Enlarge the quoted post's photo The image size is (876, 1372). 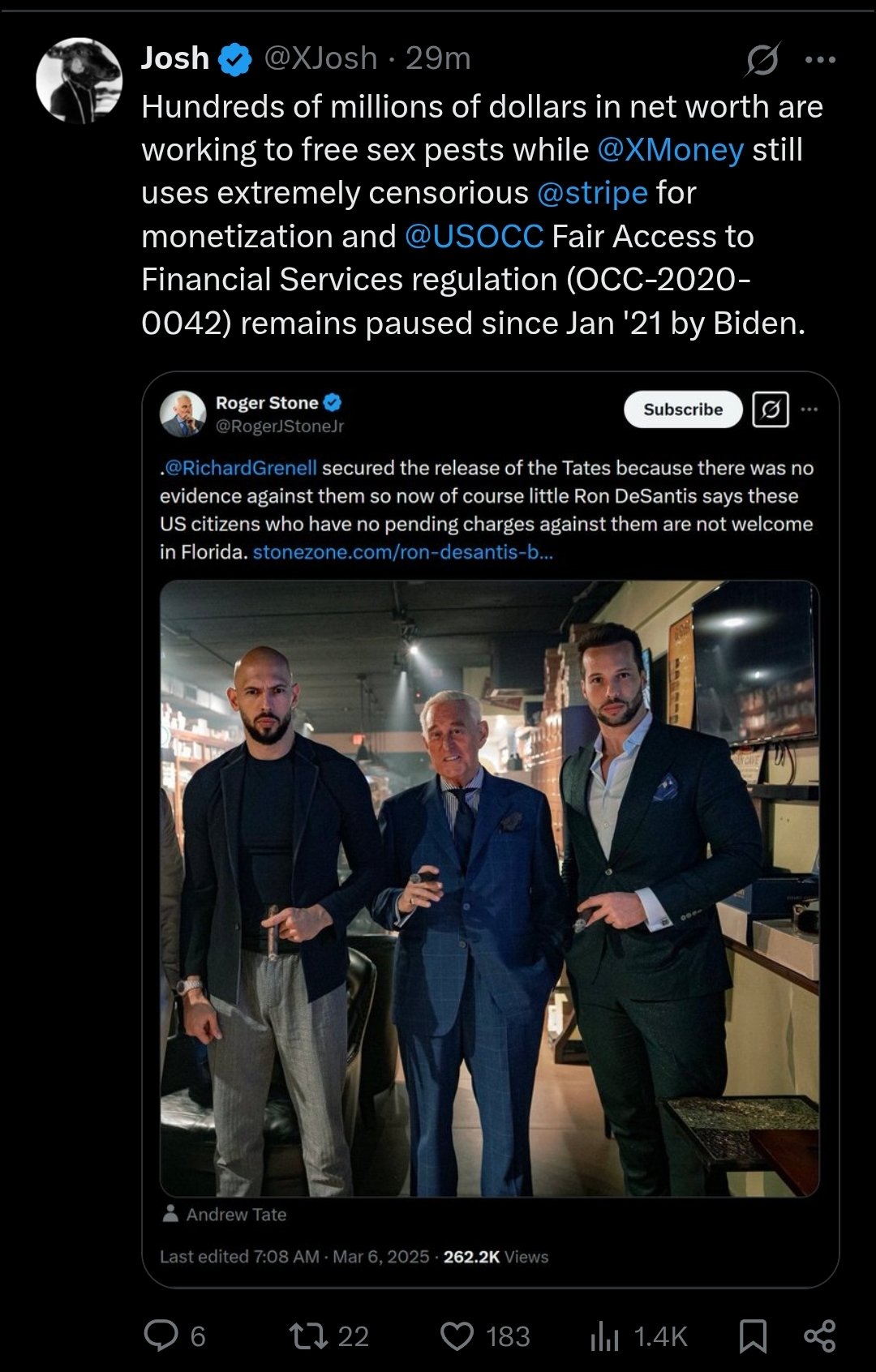(x=489, y=888)
